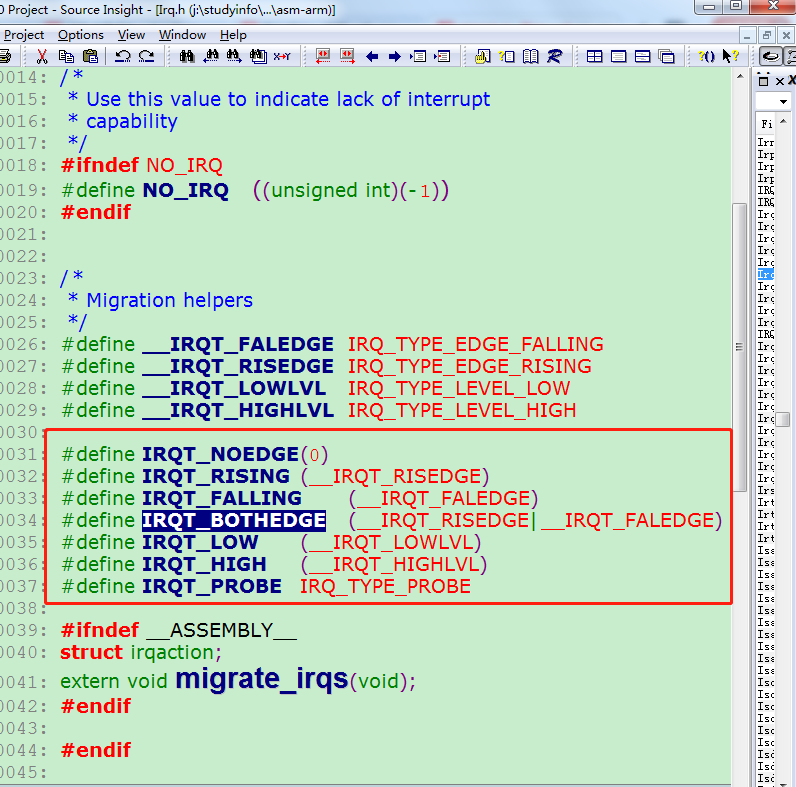Image resolution: width=796 pixels, height=787 pixels.
Task: Click the 'Migration helpers' comment text
Action: click(x=170, y=301)
